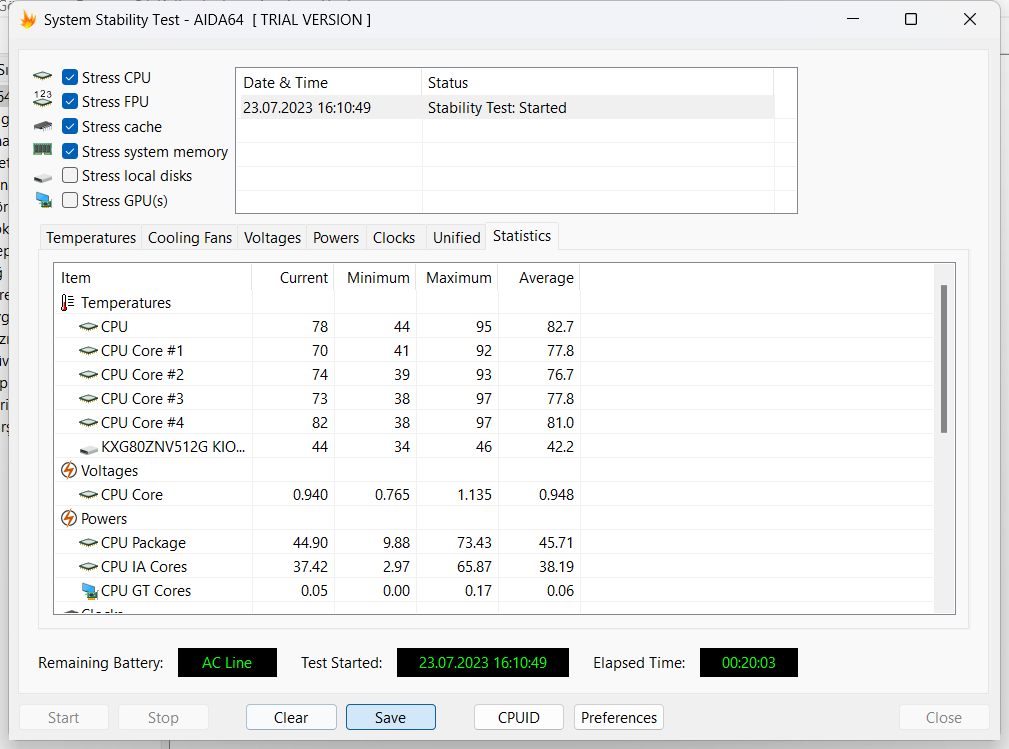Uncheck the Stress FPU checkbox
This screenshot has width=1009, height=749.
point(70,102)
